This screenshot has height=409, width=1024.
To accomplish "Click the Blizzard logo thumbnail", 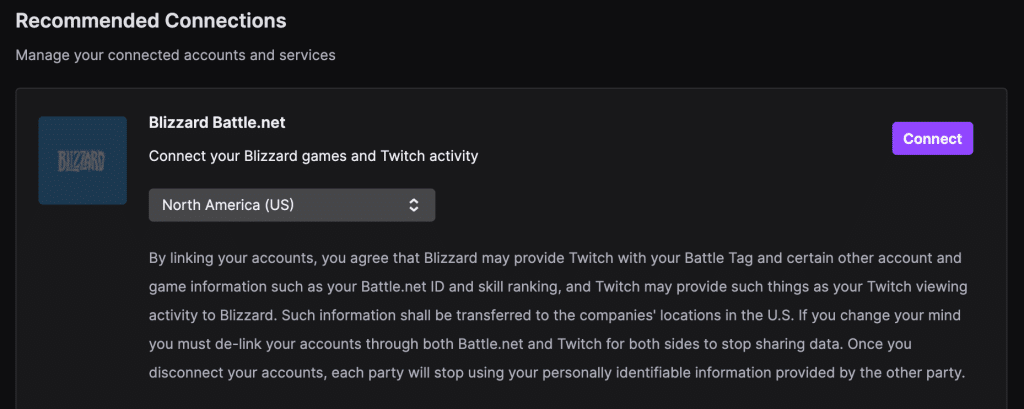I will click(x=82, y=160).
